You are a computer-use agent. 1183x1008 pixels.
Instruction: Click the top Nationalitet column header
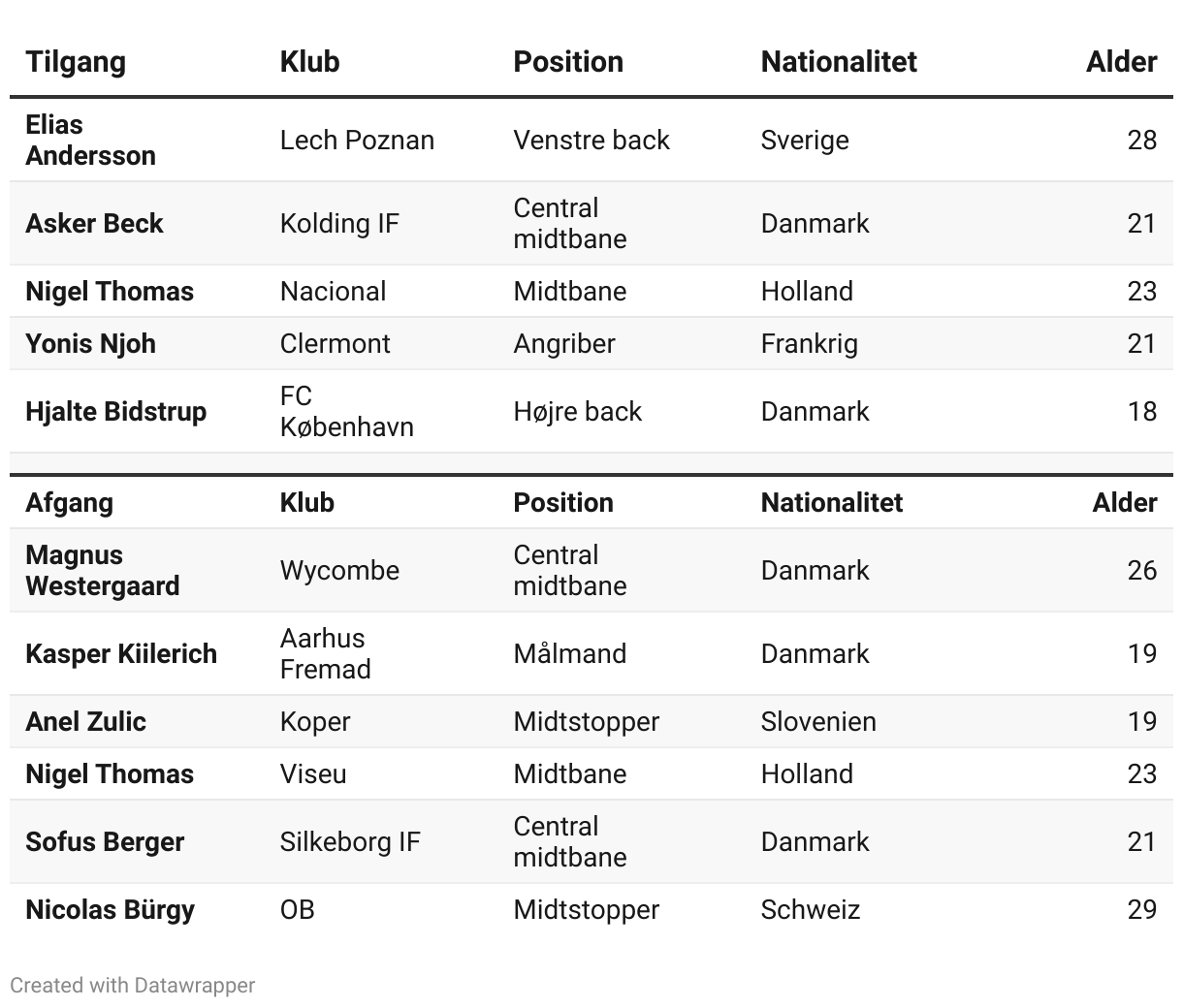pyautogui.click(x=839, y=62)
